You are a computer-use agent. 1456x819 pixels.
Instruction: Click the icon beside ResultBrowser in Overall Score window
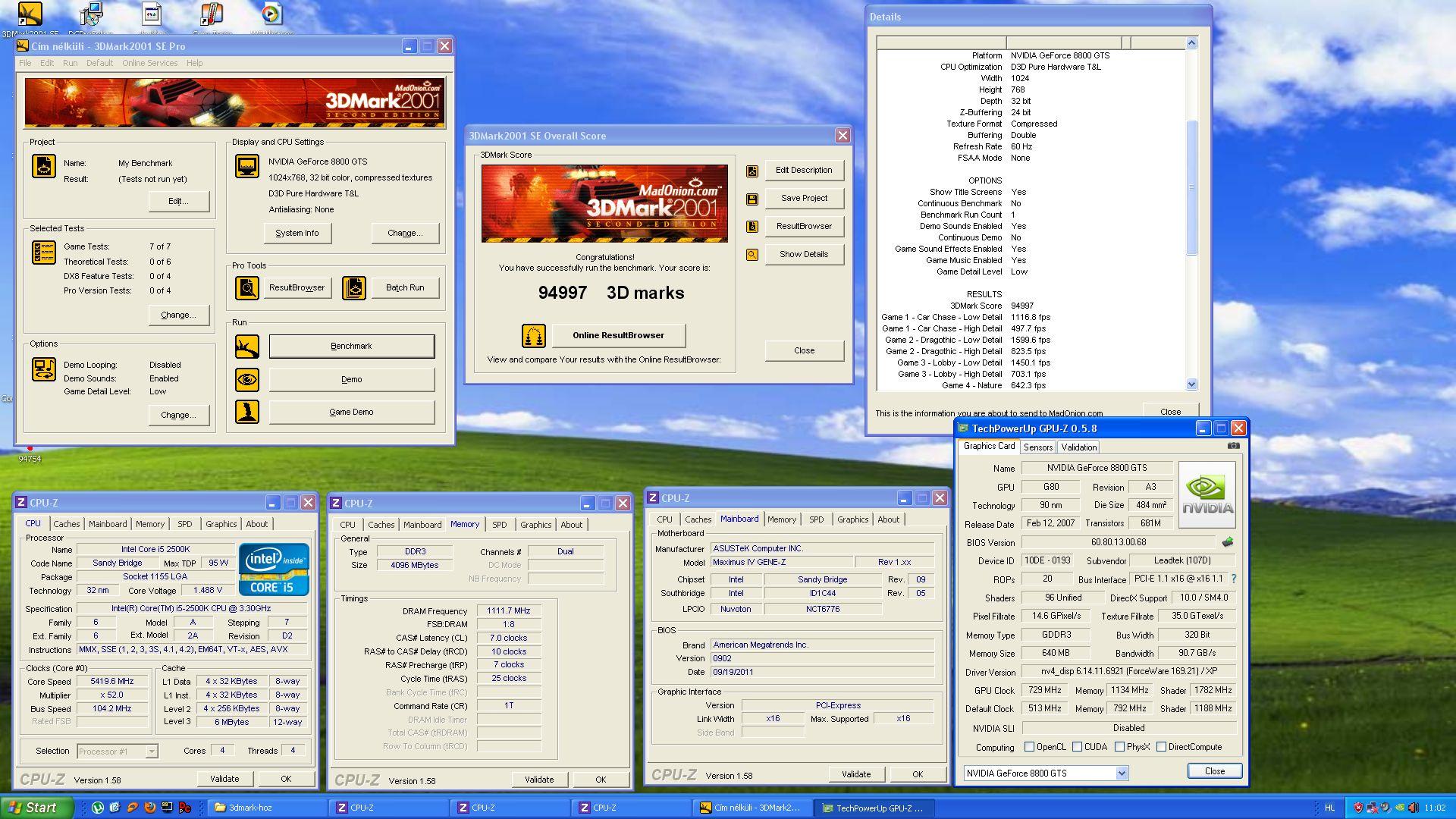[x=752, y=227]
